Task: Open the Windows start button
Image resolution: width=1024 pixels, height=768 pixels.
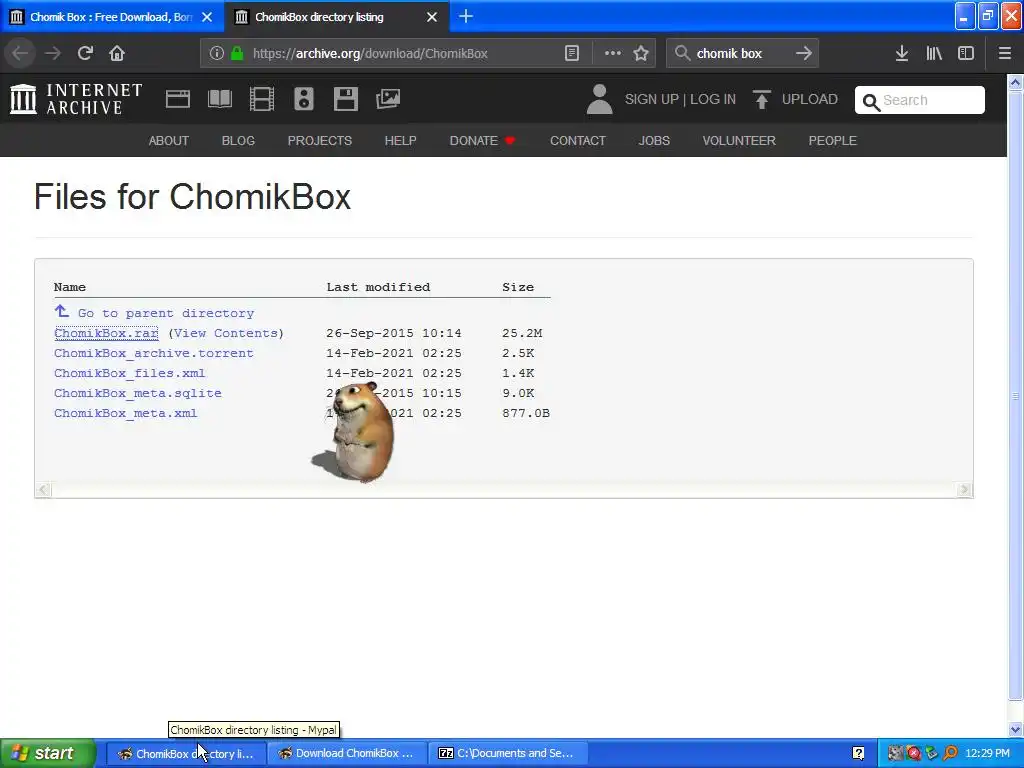Action: click(x=47, y=753)
